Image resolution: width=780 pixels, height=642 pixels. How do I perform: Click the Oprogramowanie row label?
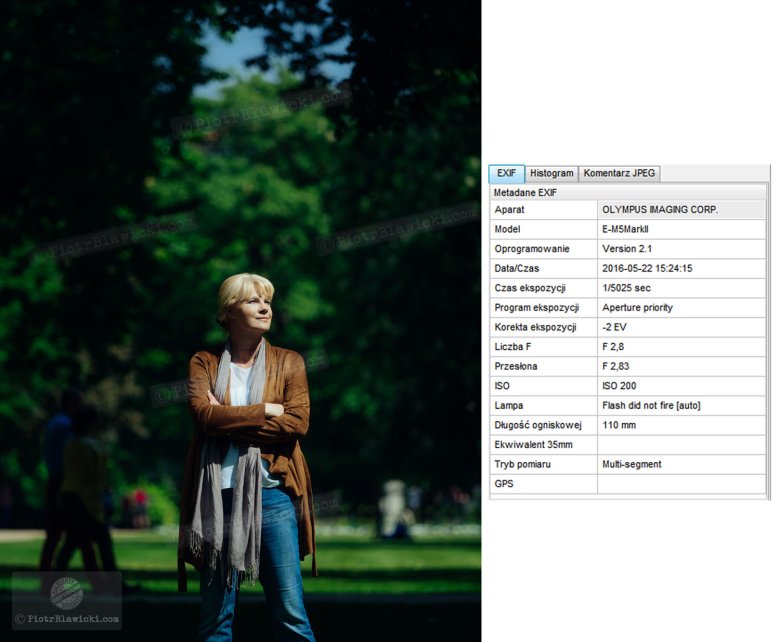pos(531,249)
